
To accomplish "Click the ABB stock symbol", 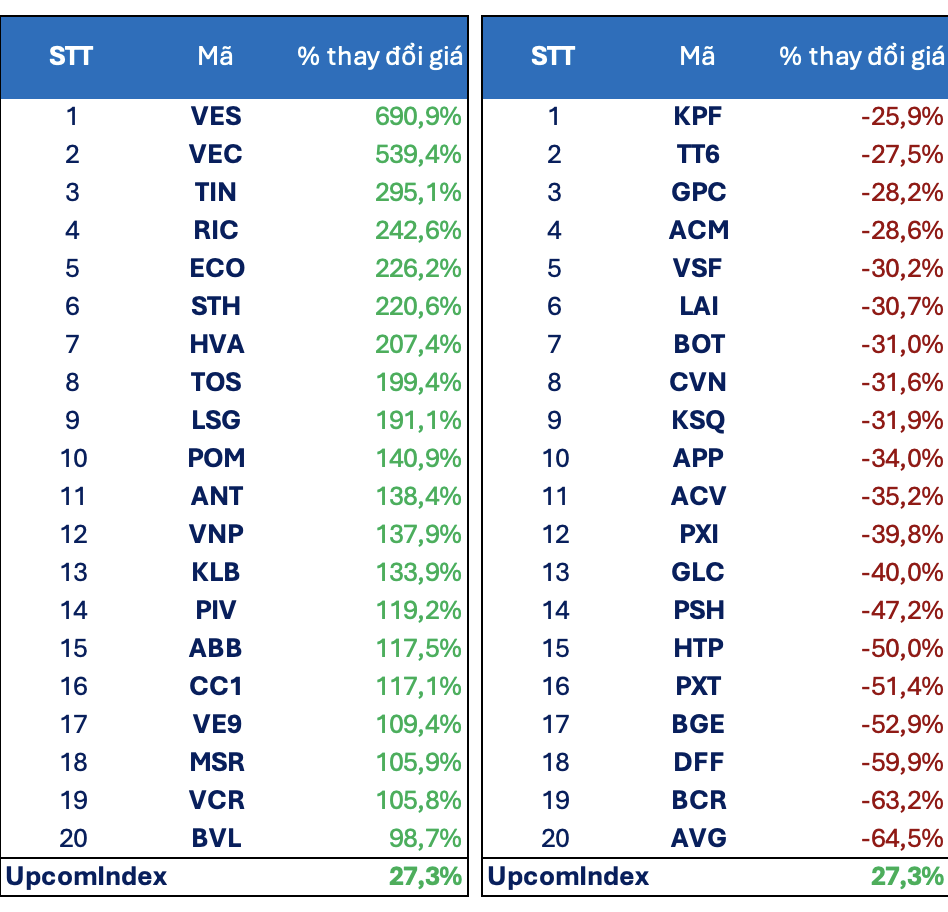I will (x=216, y=648).
